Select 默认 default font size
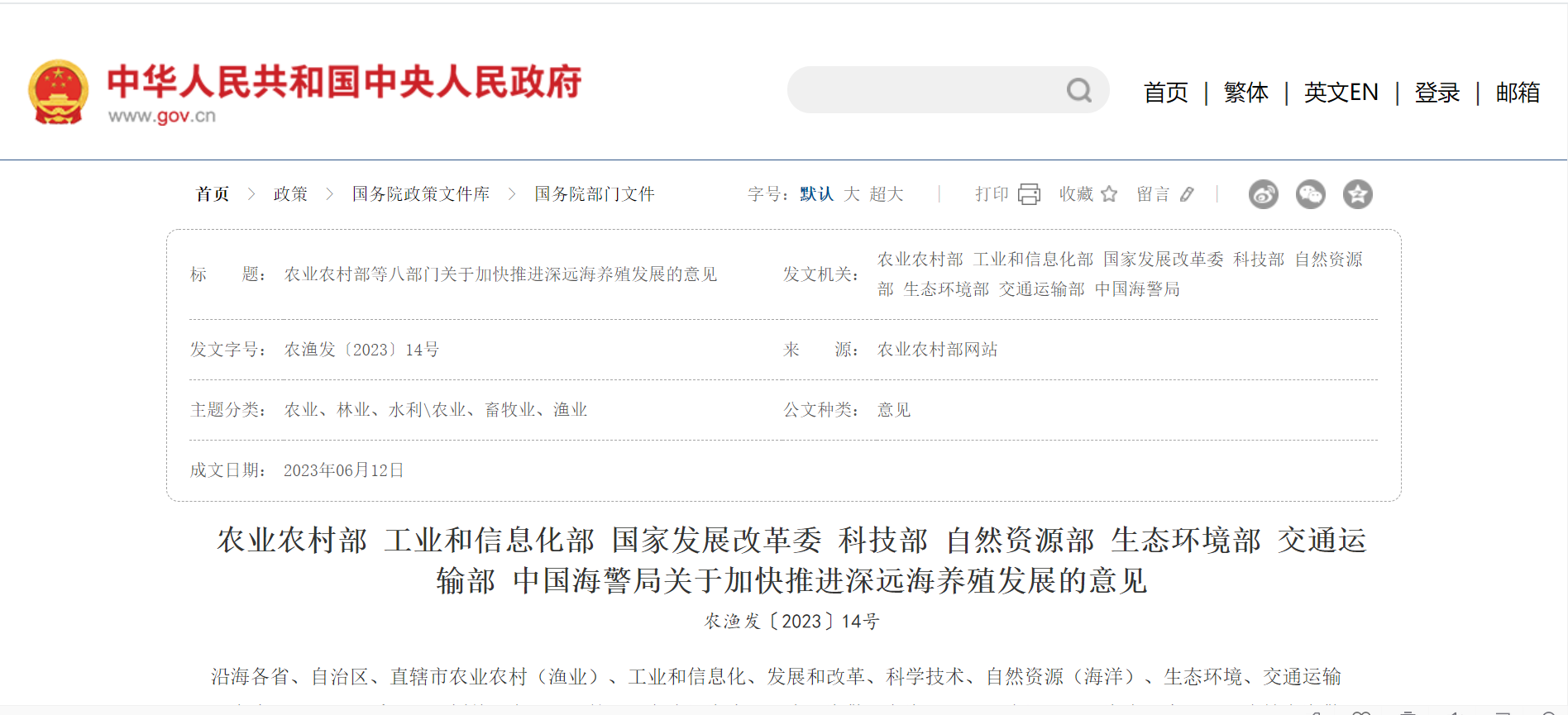Viewport: 1568px width, 715px height. 816,194
